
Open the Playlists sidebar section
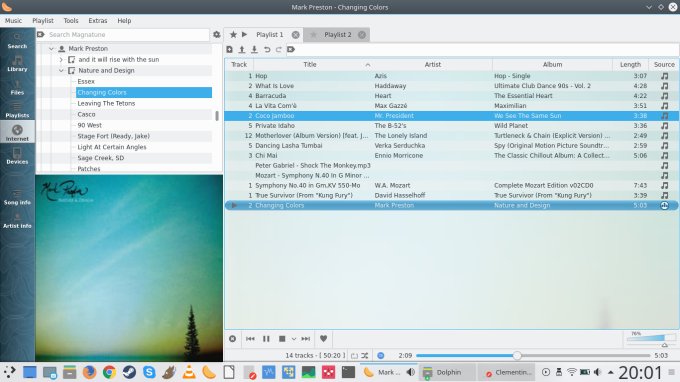click(17, 110)
